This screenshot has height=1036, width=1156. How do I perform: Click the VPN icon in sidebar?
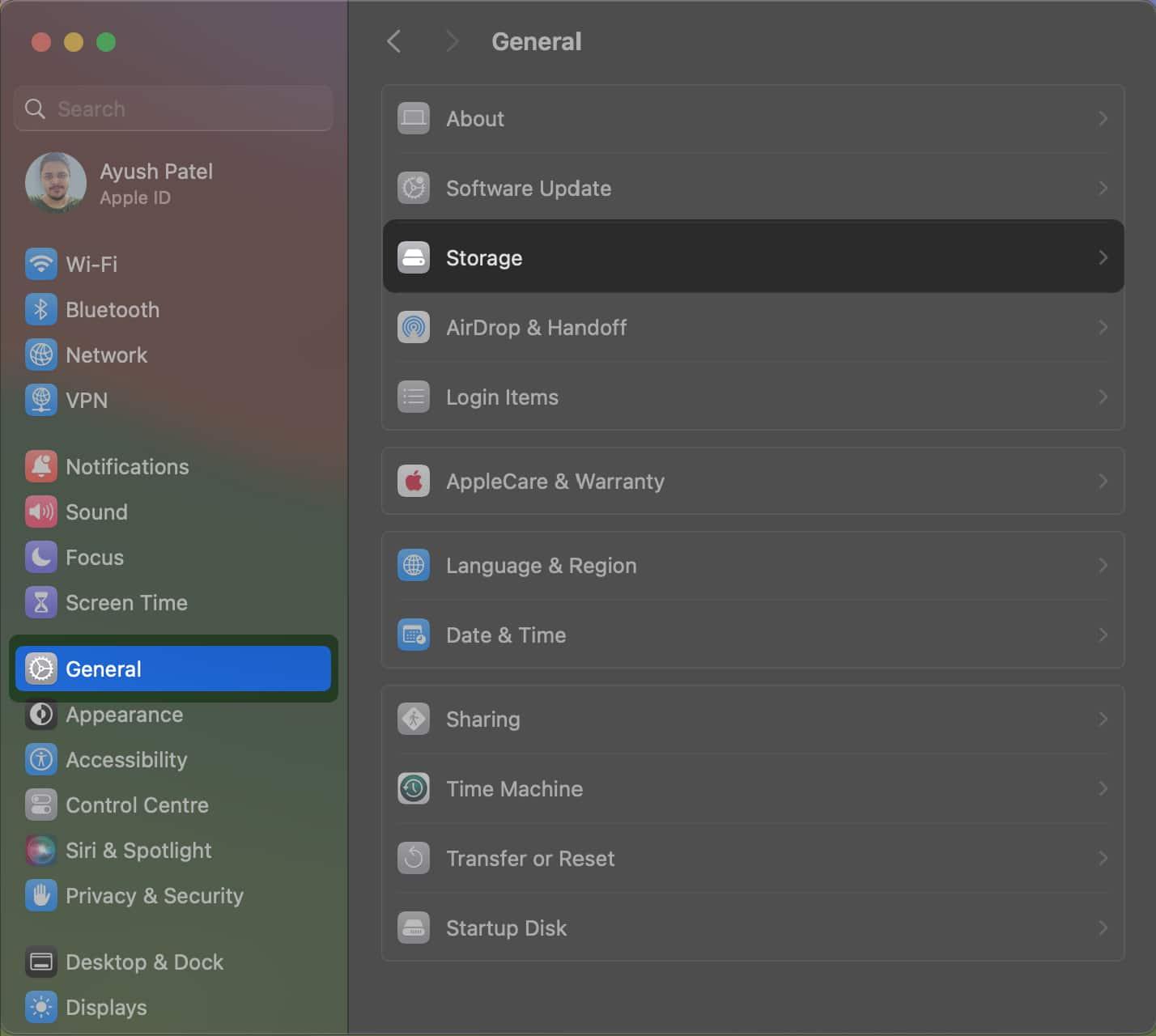[40, 400]
